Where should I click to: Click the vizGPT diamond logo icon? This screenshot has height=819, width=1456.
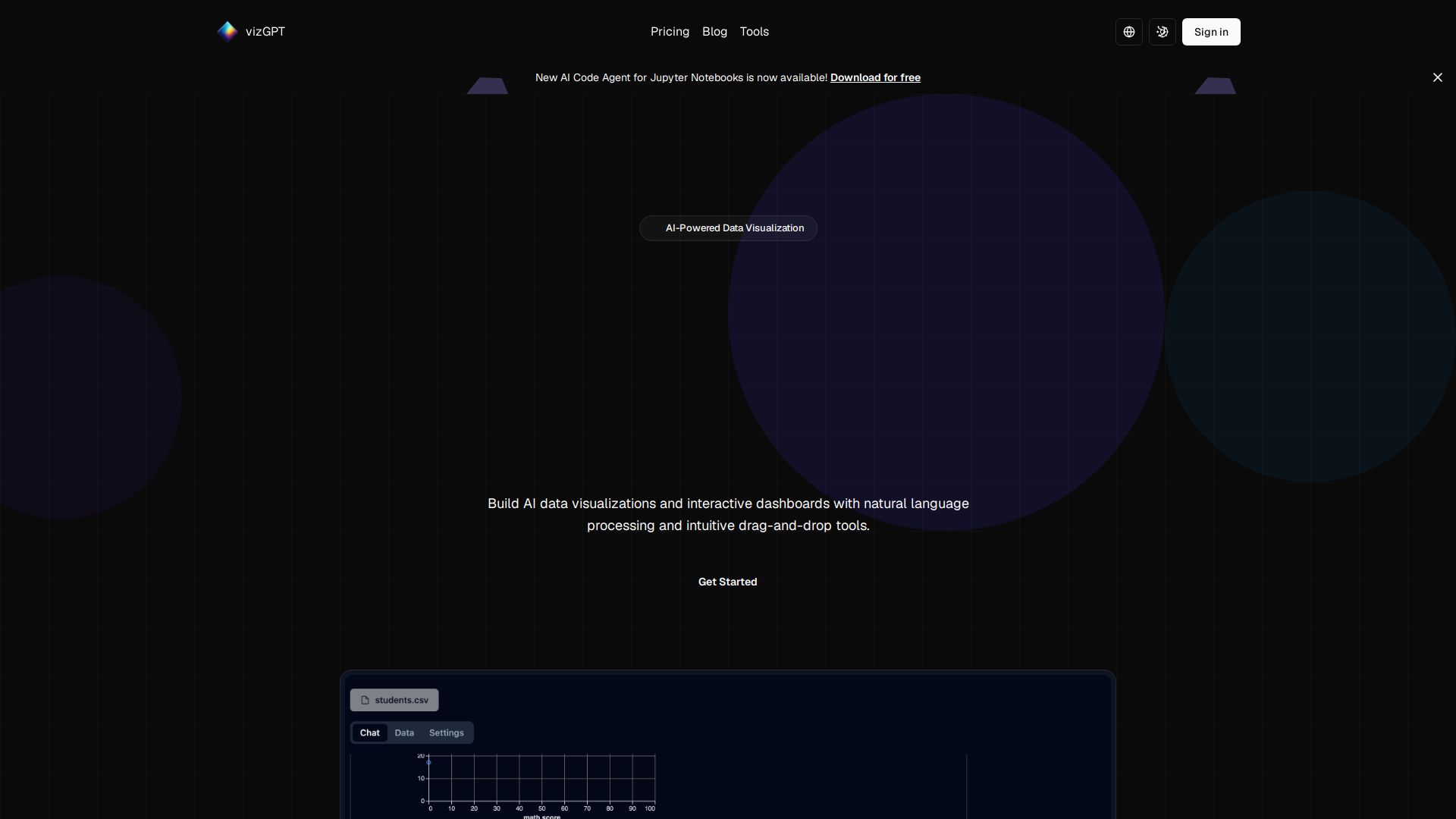pyautogui.click(x=227, y=31)
